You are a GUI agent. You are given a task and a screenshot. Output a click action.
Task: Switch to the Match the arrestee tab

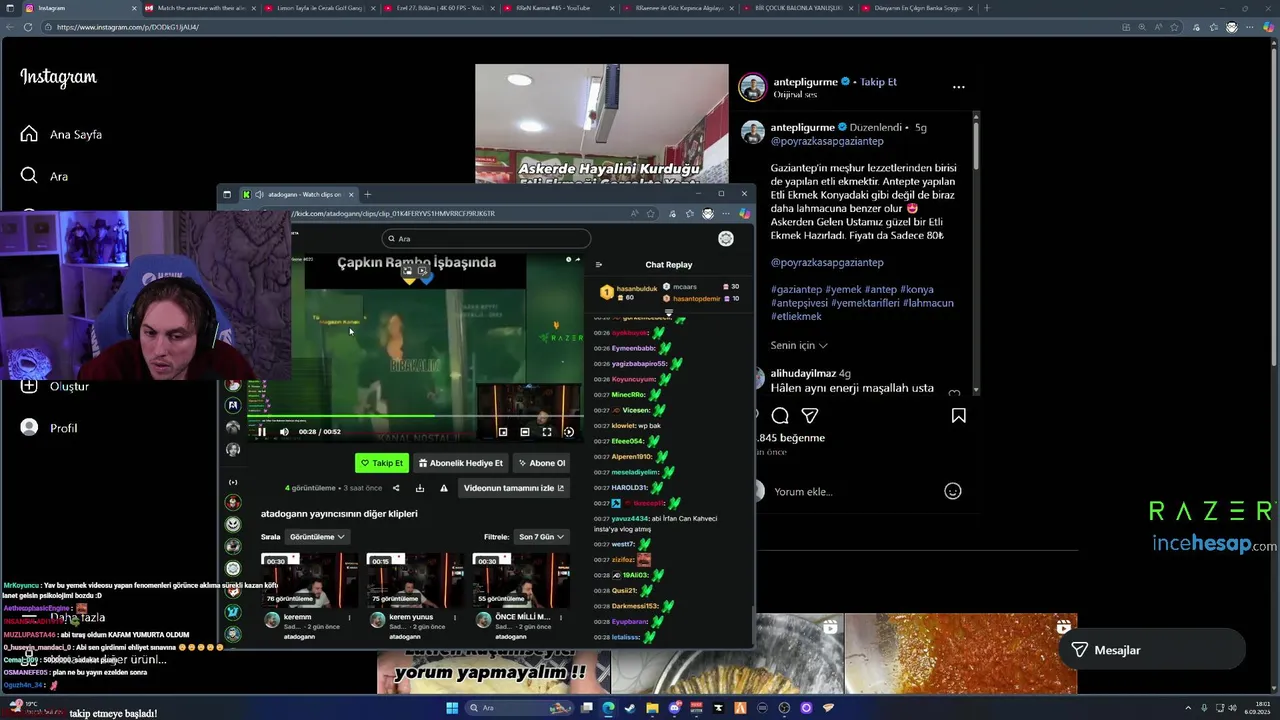pyautogui.click(x=200, y=8)
